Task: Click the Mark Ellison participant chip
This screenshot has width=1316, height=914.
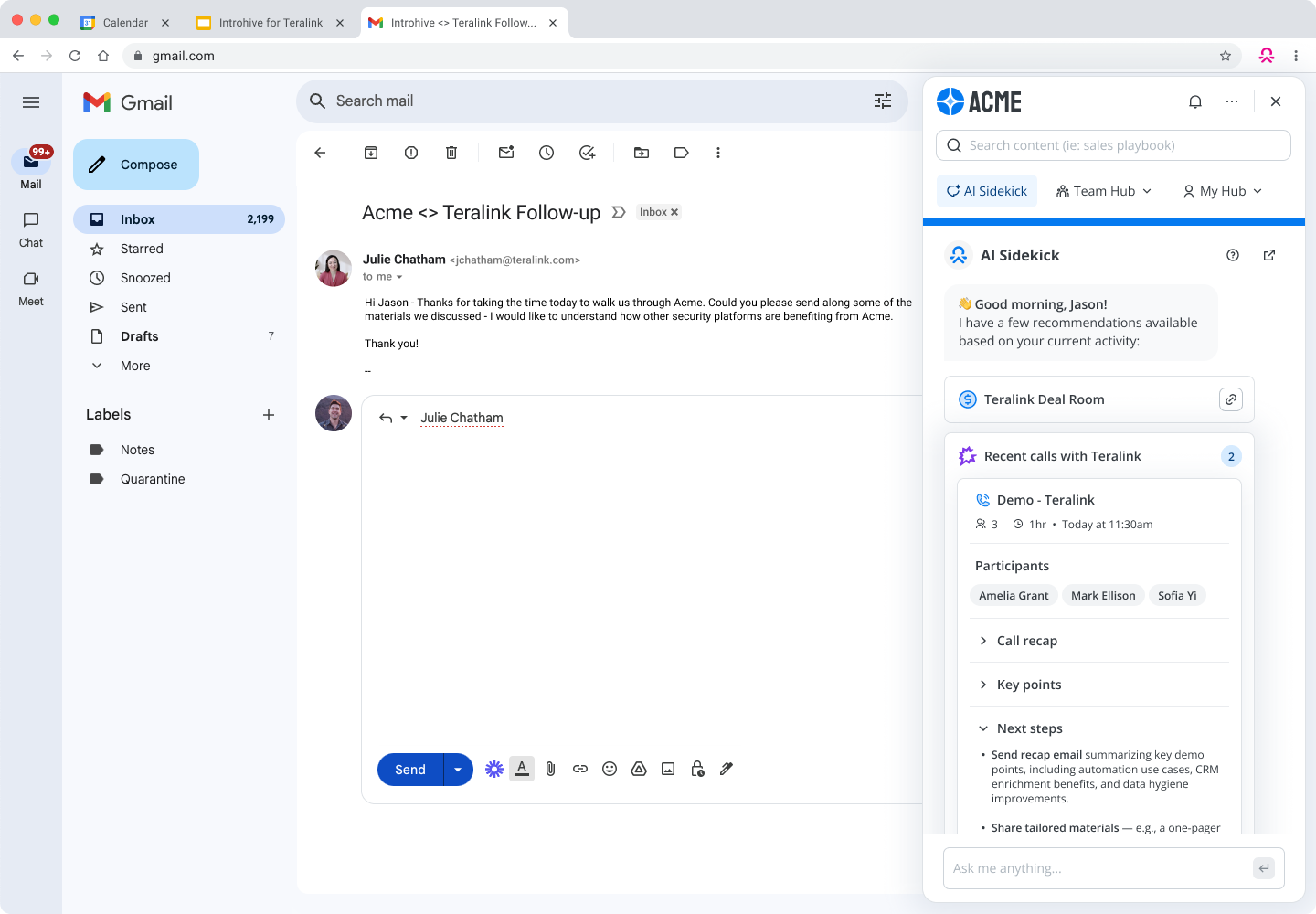Action: (1103, 596)
